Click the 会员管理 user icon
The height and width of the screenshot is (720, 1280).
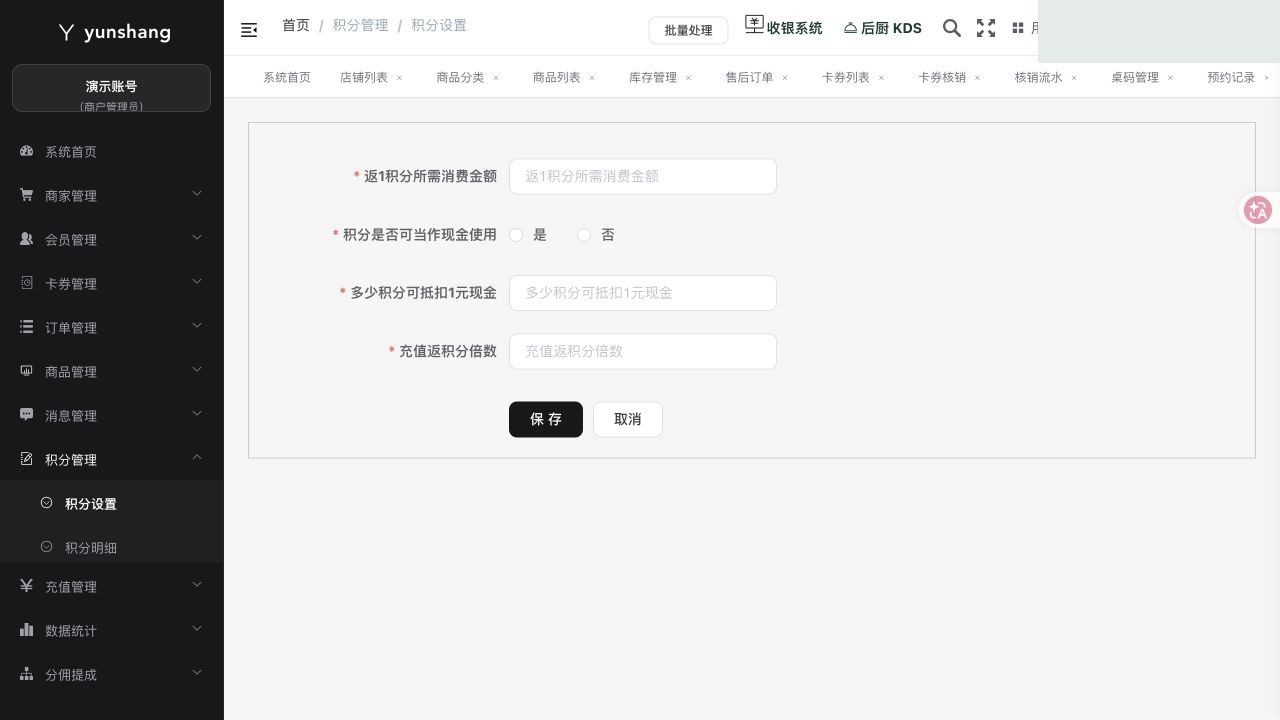point(27,239)
